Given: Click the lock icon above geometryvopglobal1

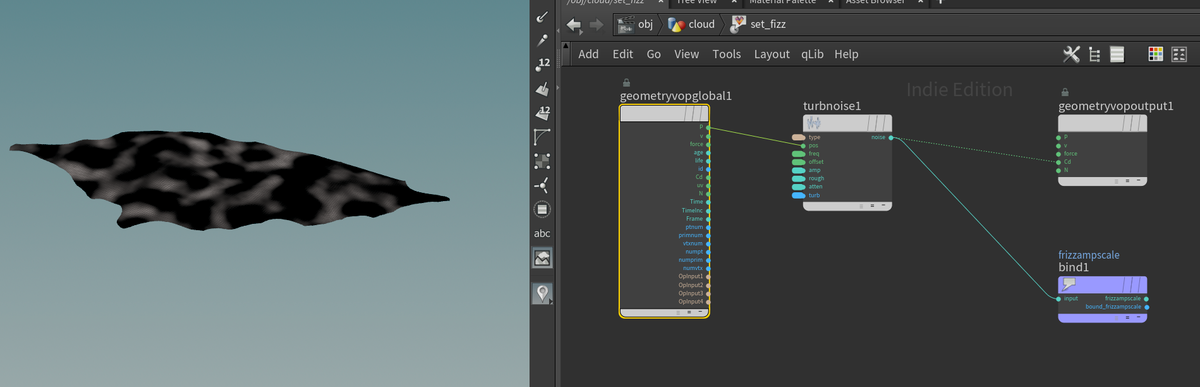Looking at the screenshot, I should click(x=626, y=83).
